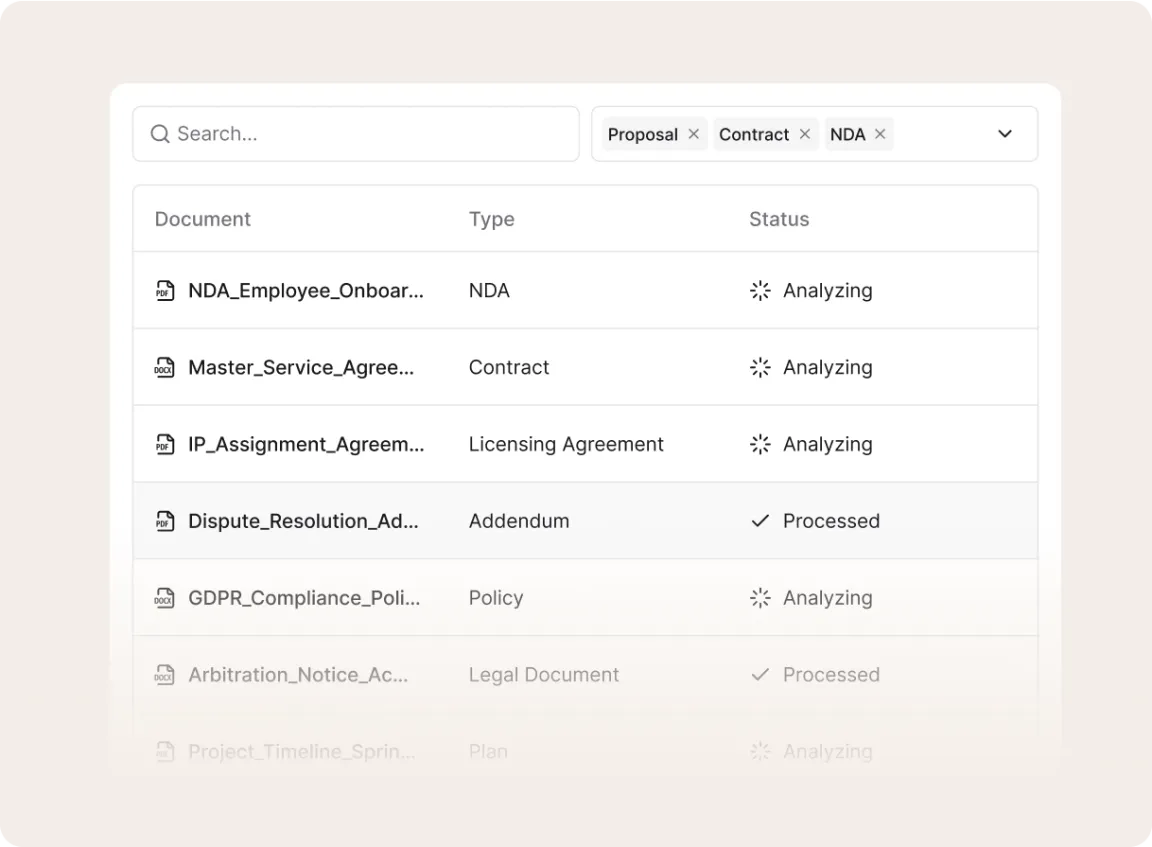Open the GDPR_Compliance_Poli document row
Image resolution: width=1152 pixels, height=847 pixels.
(305, 598)
